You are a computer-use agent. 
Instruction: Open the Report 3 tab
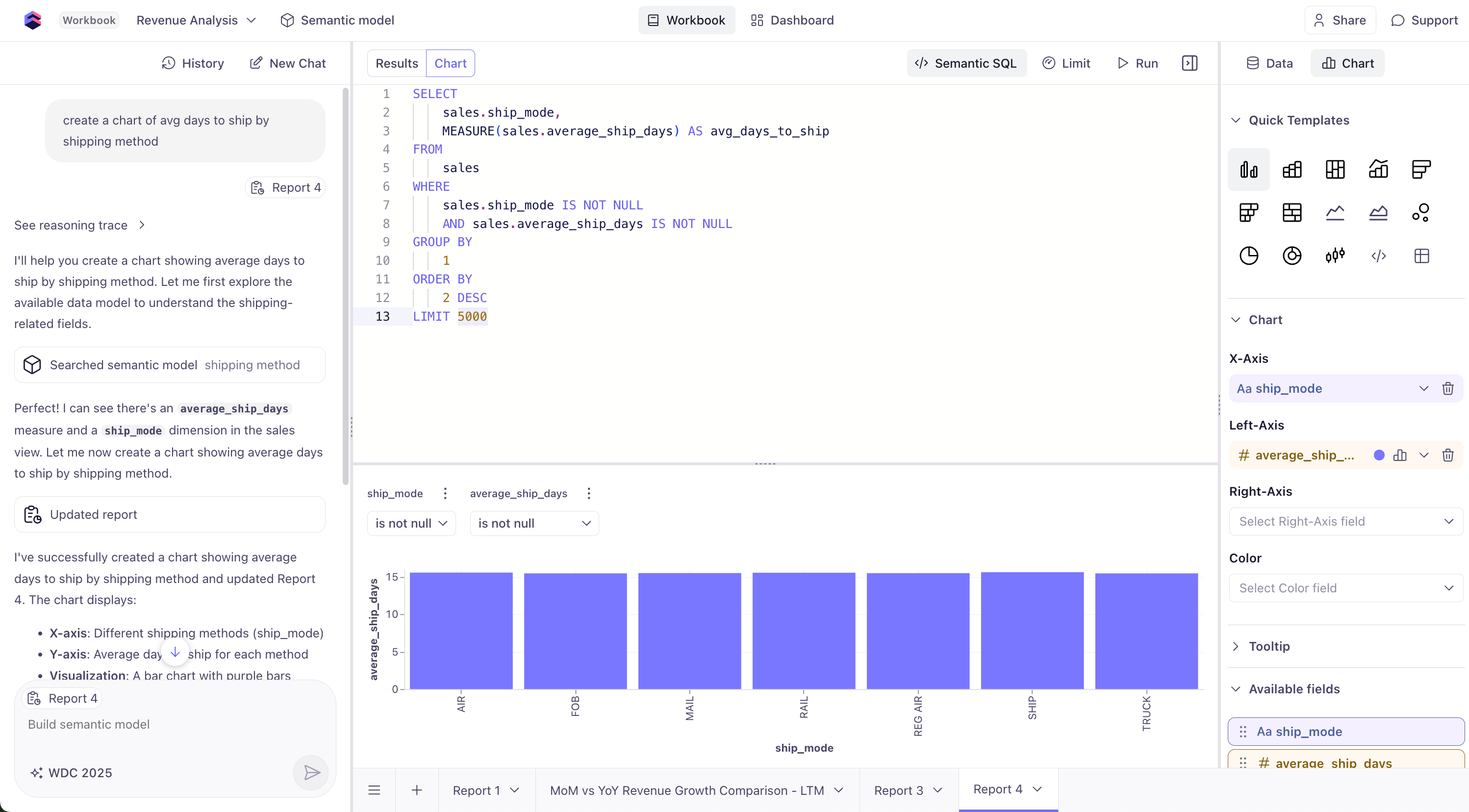(899, 790)
